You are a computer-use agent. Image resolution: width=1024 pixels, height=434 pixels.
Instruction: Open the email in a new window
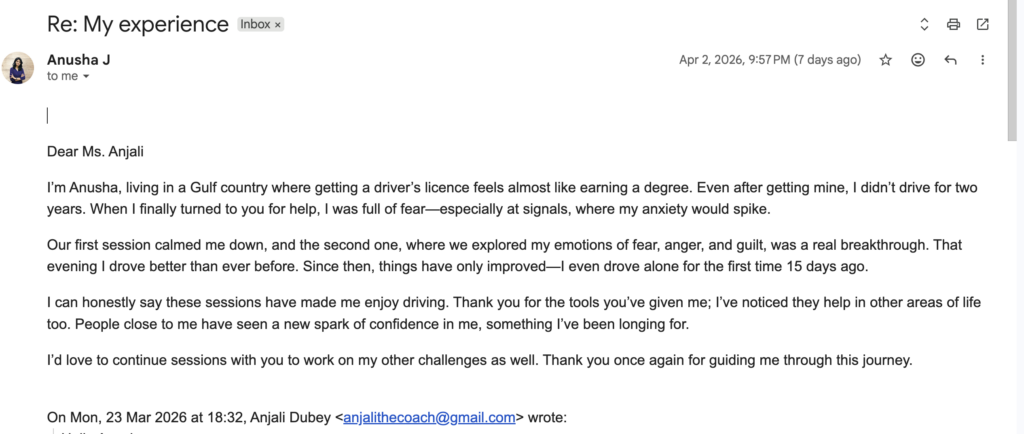click(x=983, y=24)
